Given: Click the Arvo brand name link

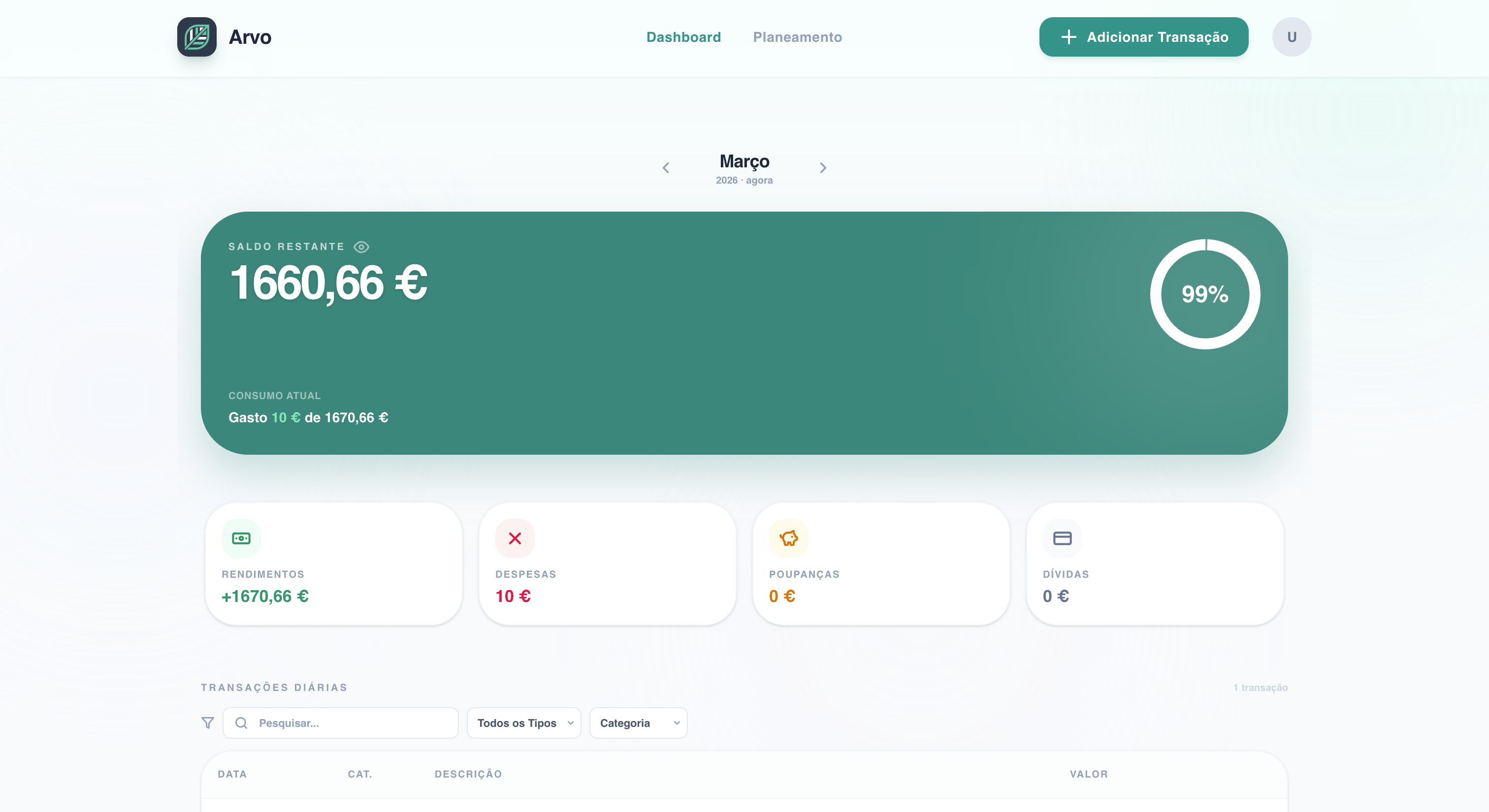Looking at the screenshot, I should (250, 37).
